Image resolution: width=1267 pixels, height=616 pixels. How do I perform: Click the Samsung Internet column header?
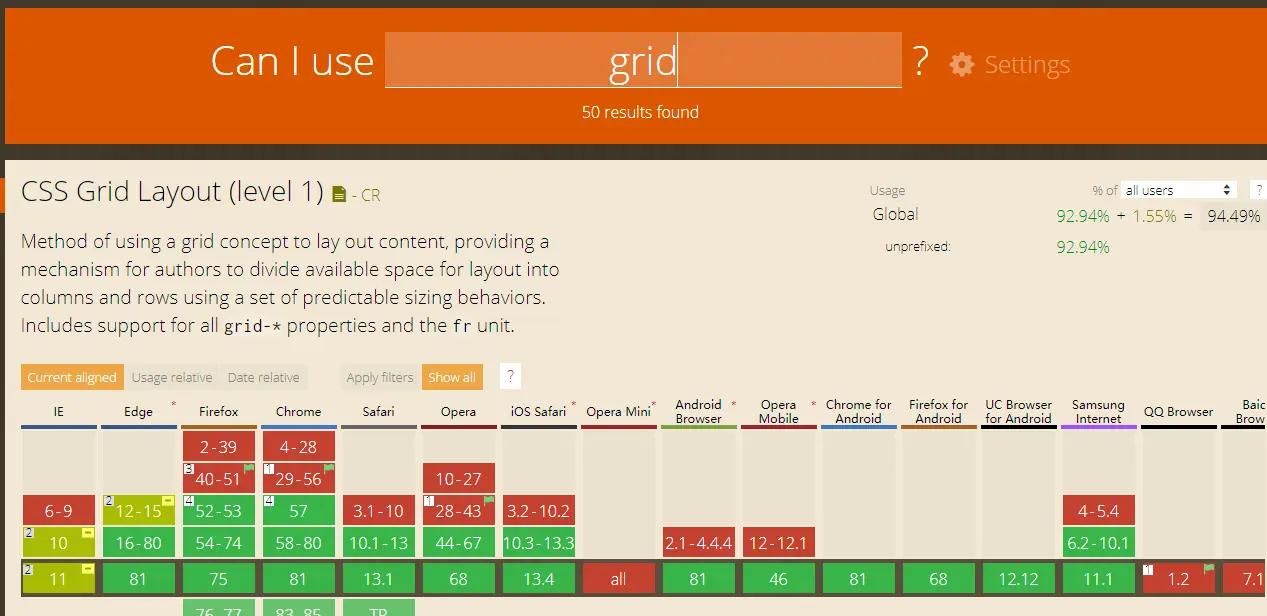click(1099, 411)
